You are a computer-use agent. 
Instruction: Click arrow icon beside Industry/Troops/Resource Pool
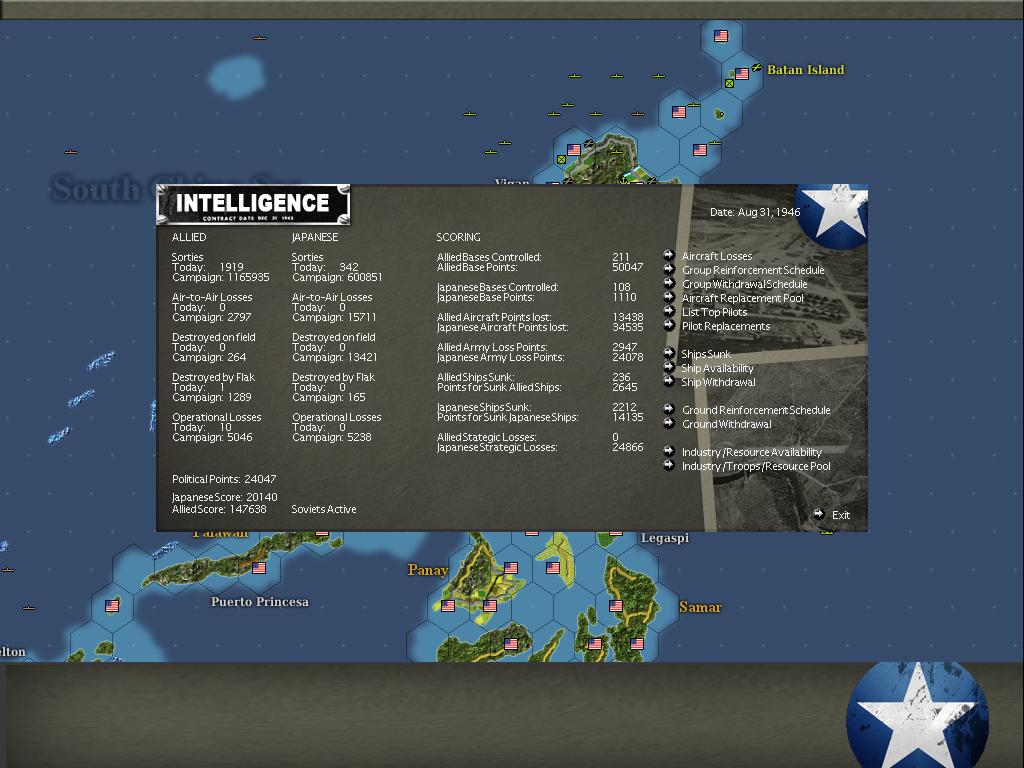[x=669, y=465]
